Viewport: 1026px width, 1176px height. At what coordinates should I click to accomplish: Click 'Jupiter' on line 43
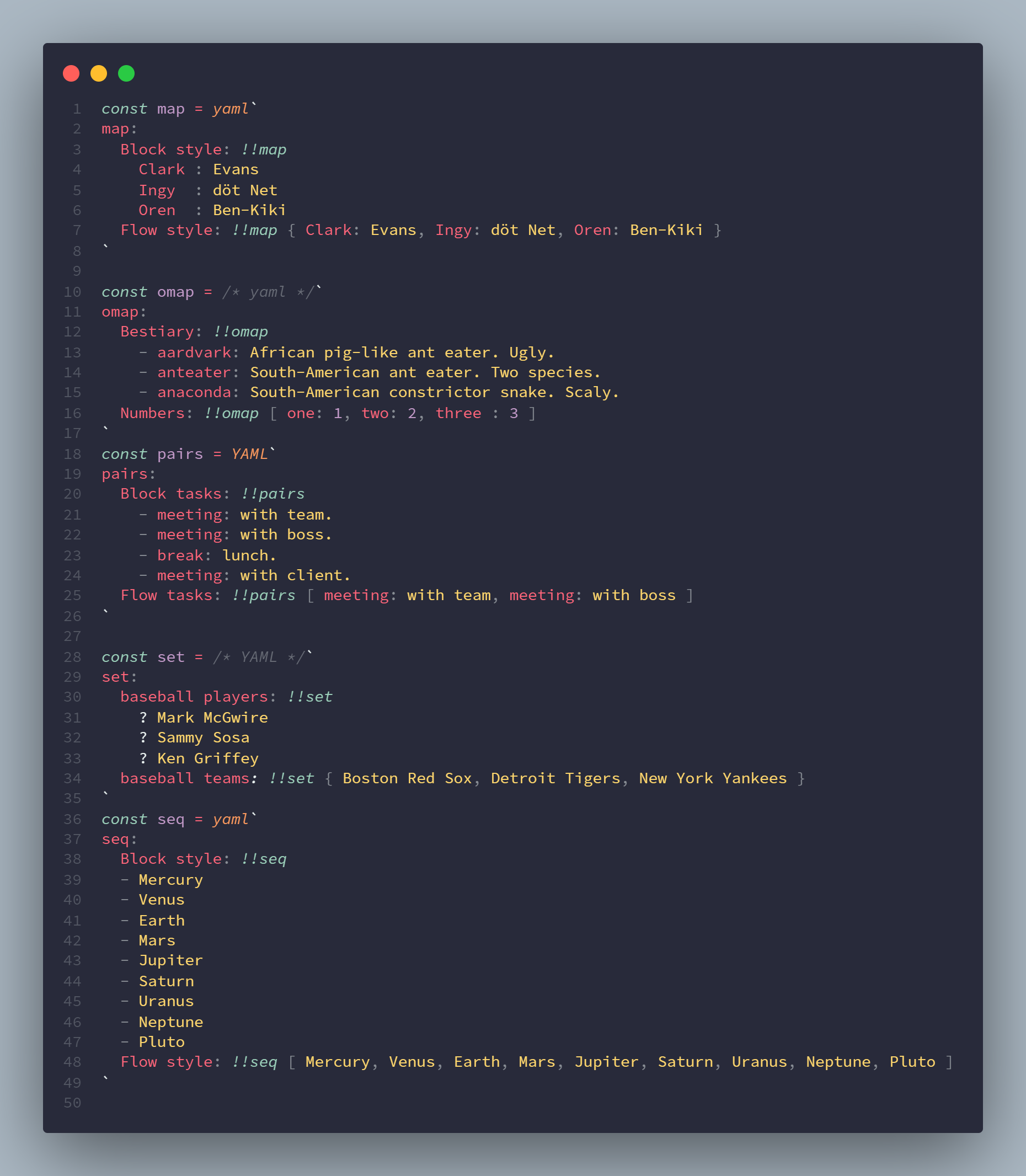coord(170,960)
